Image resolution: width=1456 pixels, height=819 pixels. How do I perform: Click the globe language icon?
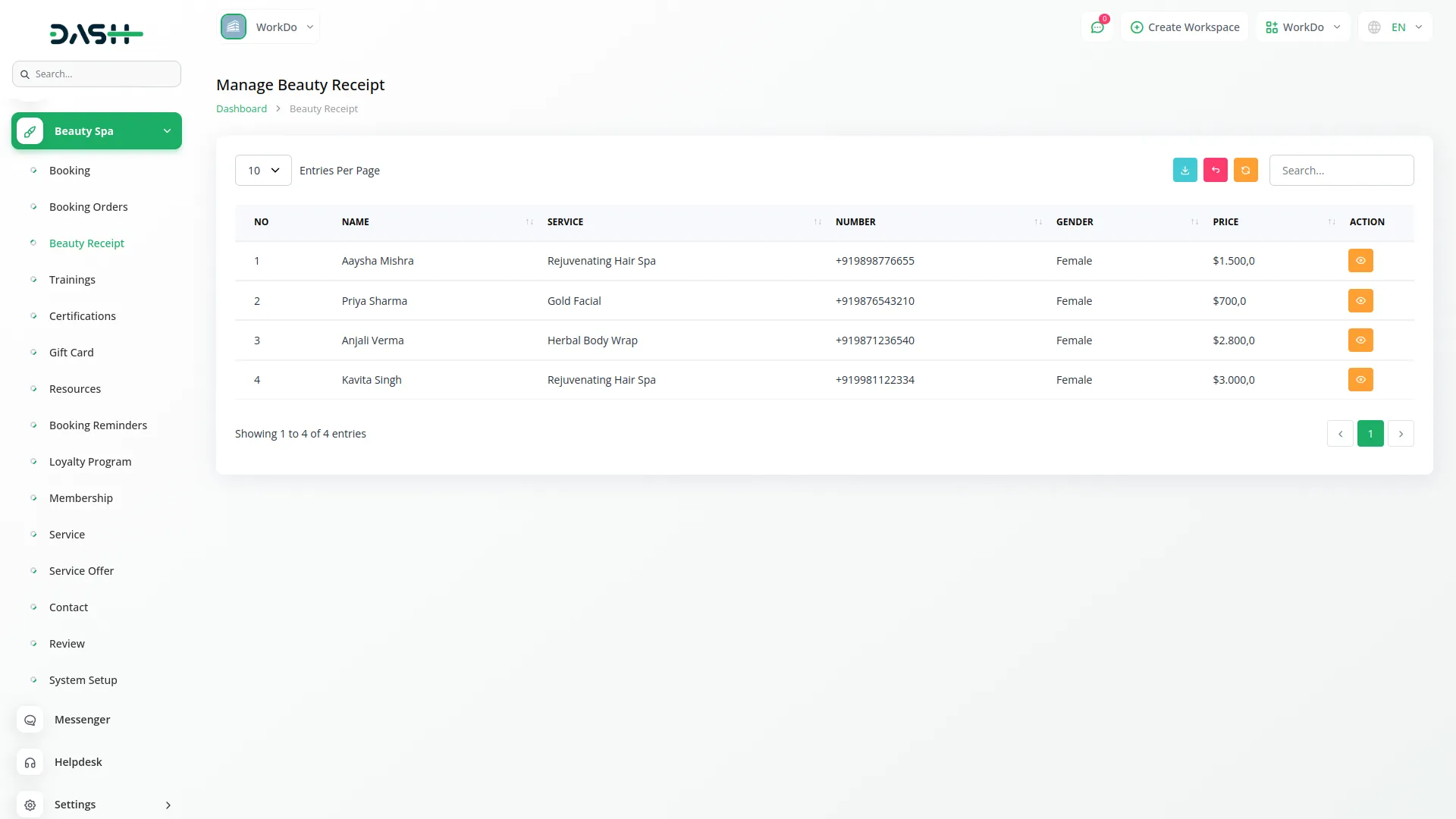pyautogui.click(x=1374, y=27)
